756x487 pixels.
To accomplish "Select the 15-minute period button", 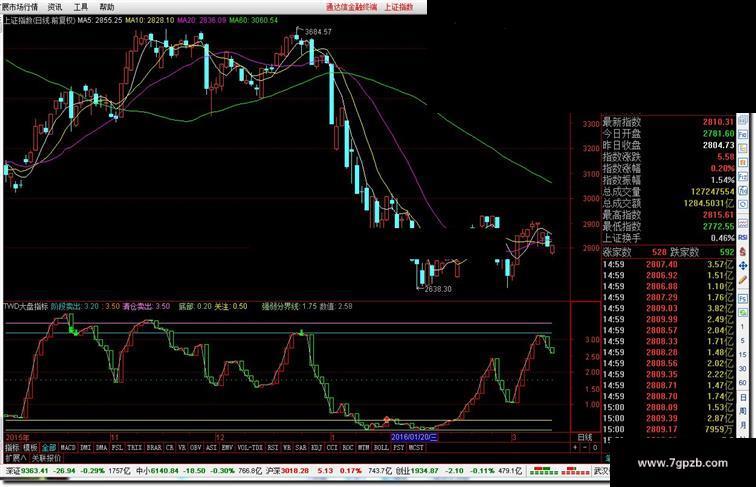I will 743,354.
